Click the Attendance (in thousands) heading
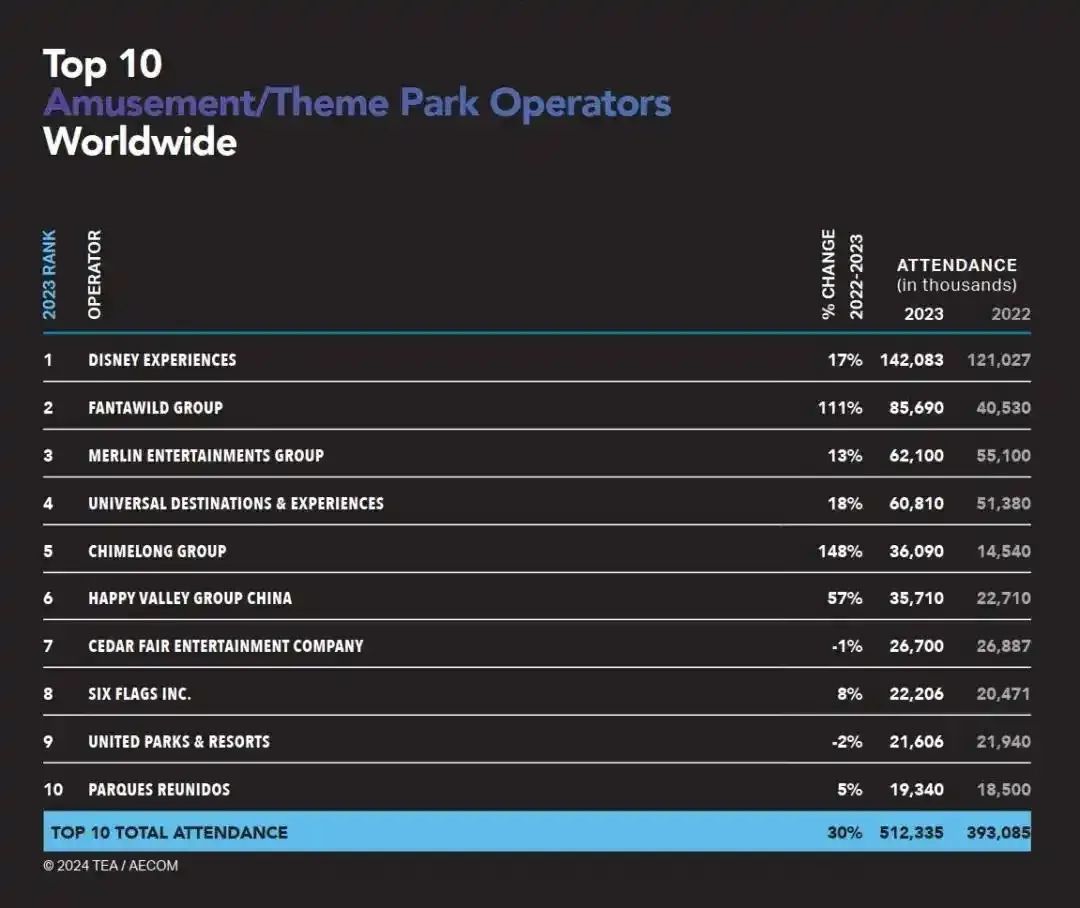 pyautogui.click(x=956, y=275)
